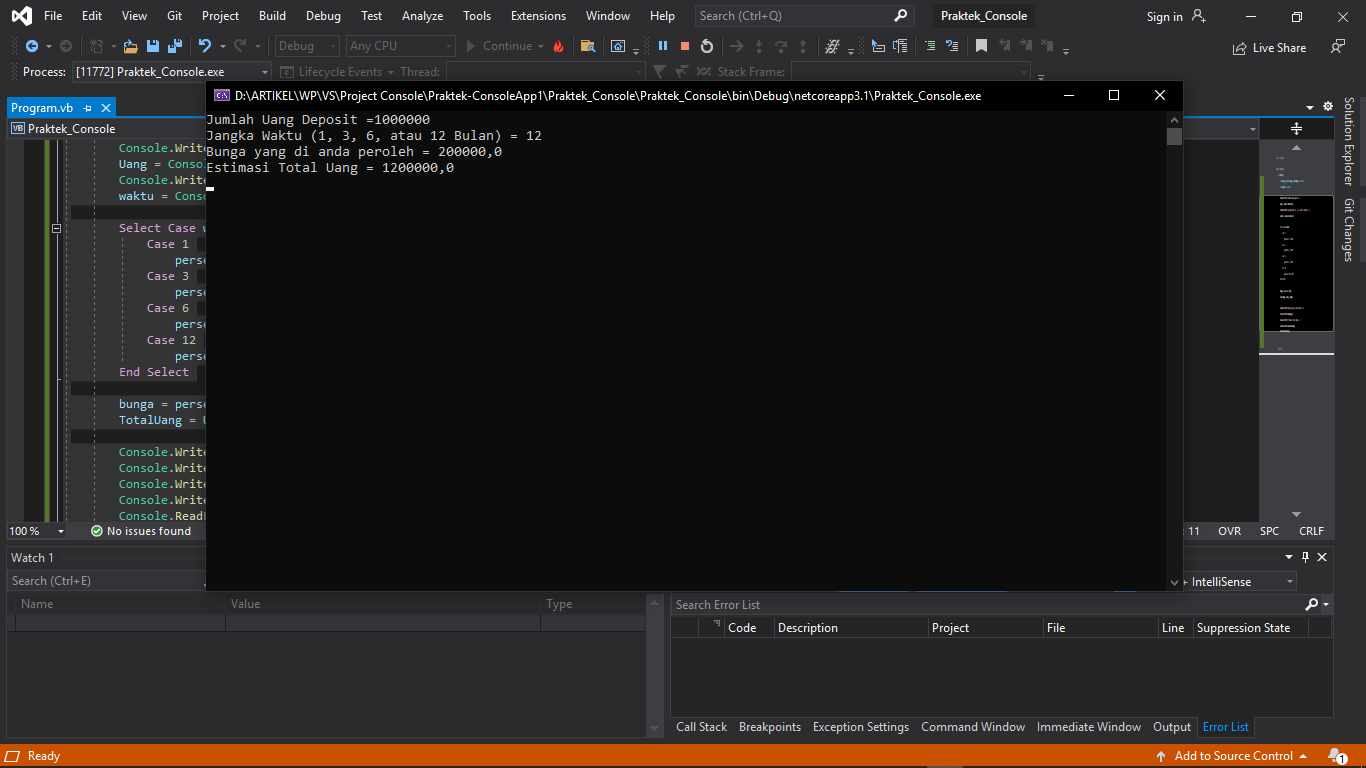Click the Hot Reload flame icon
This screenshot has height=768, width=1366.
(558, 46)
